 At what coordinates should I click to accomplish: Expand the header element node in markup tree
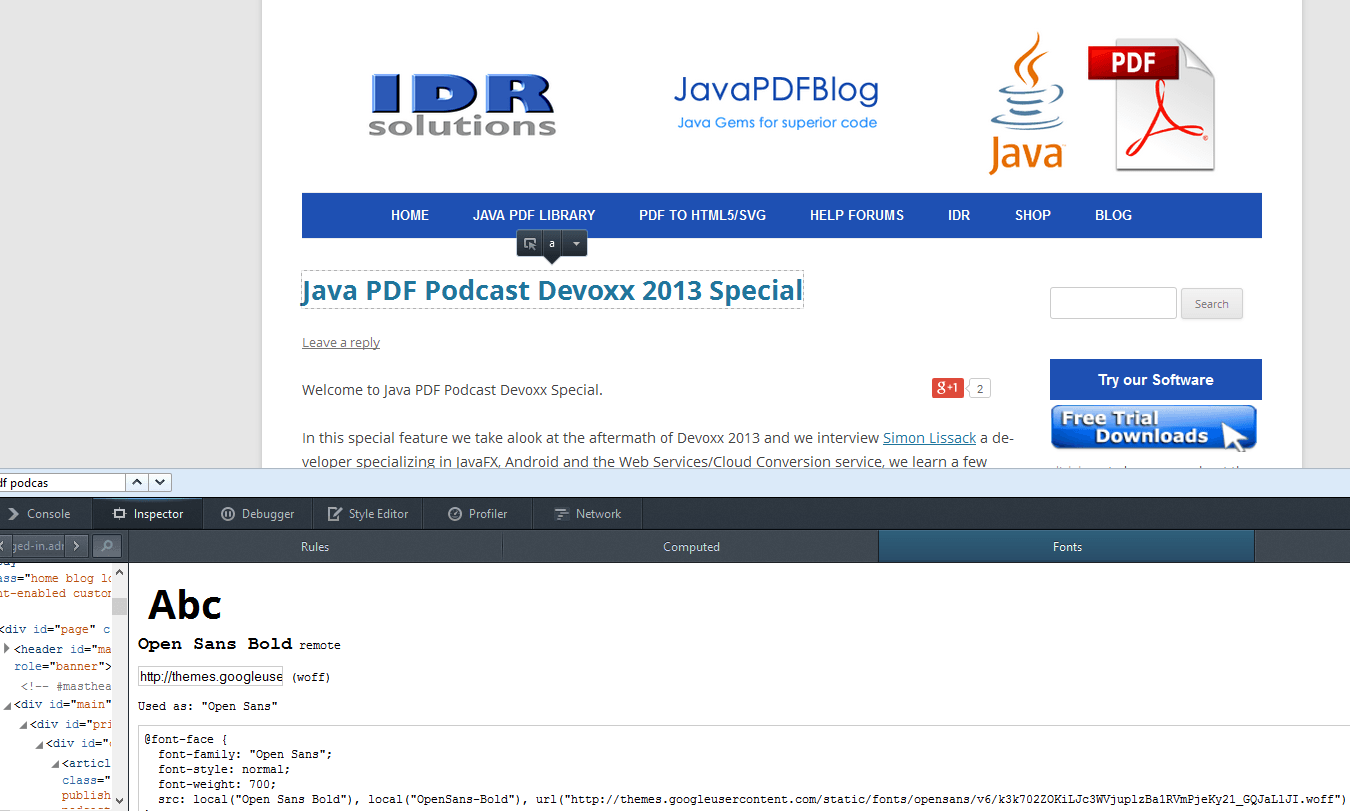(x=7, y=649)
